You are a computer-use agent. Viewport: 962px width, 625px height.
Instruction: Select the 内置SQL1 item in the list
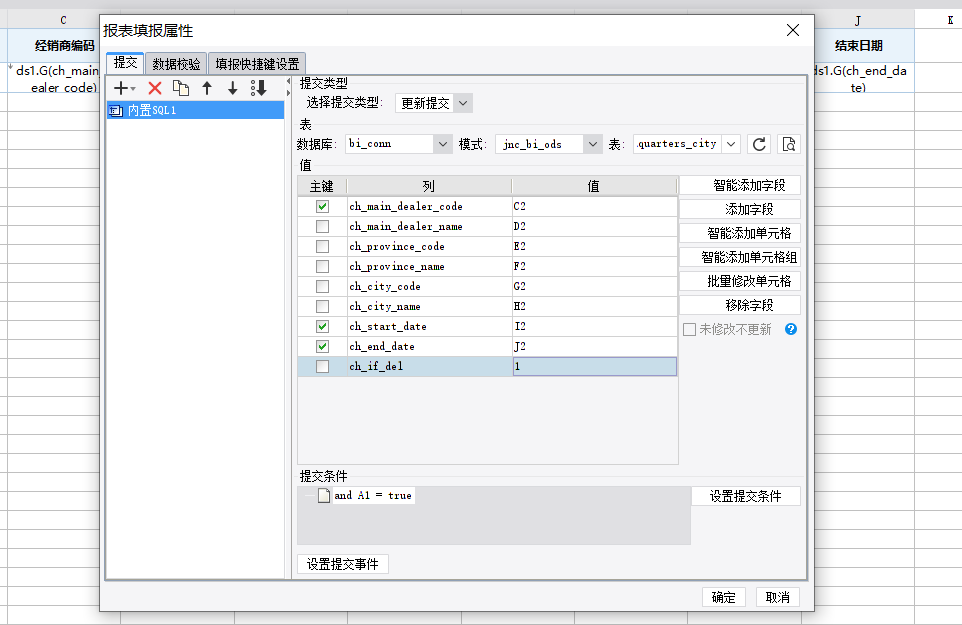152,110
